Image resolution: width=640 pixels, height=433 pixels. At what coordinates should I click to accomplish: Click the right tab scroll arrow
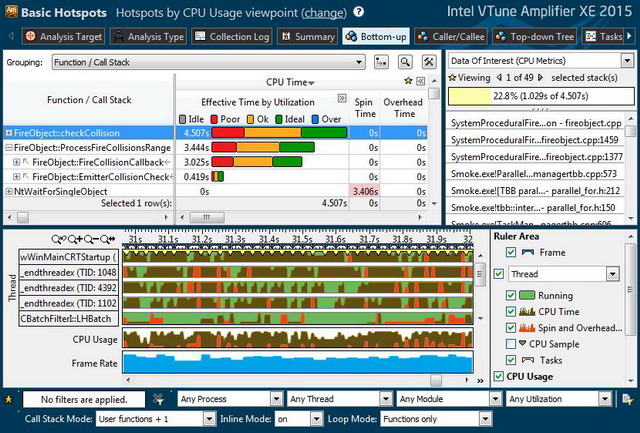click(x=629, y=36)
